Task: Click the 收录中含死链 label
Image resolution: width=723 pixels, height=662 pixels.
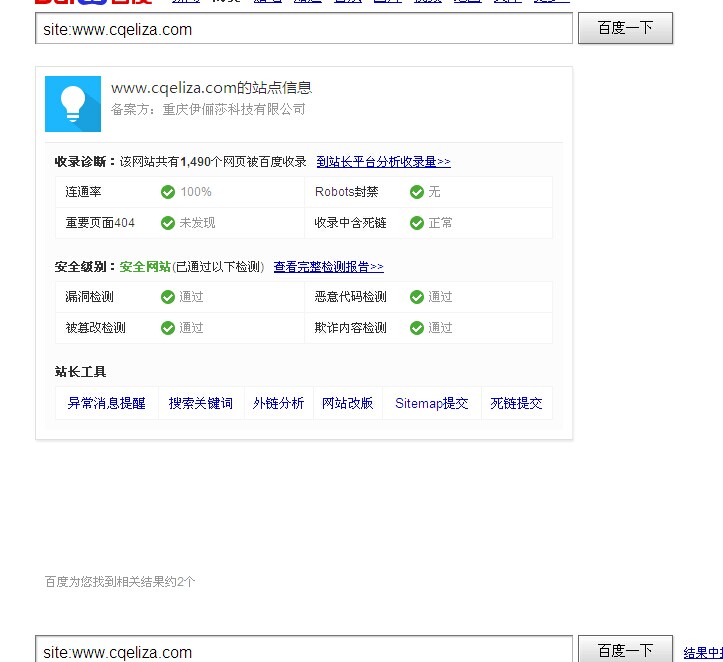Action: [x=350, y=223]
